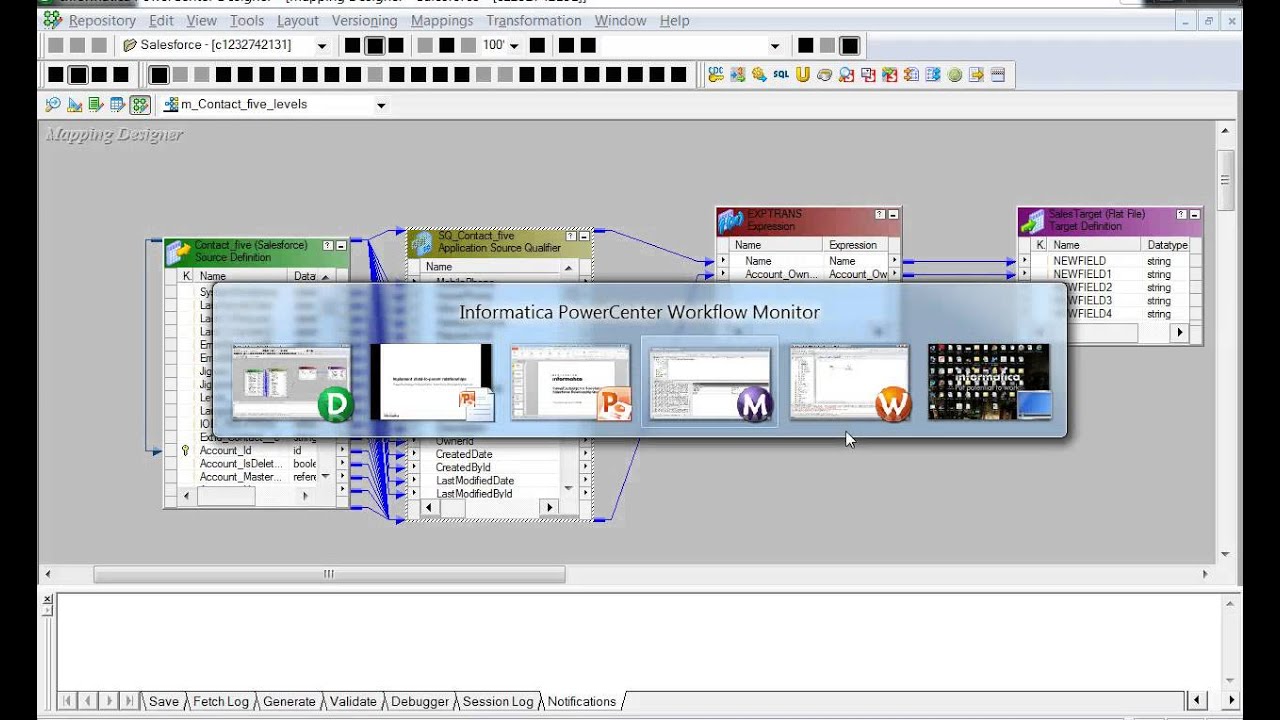Click the blue grid with arrows toolbar icon
Viewport: 1280px width, 720px height.
tap(932, 74)
